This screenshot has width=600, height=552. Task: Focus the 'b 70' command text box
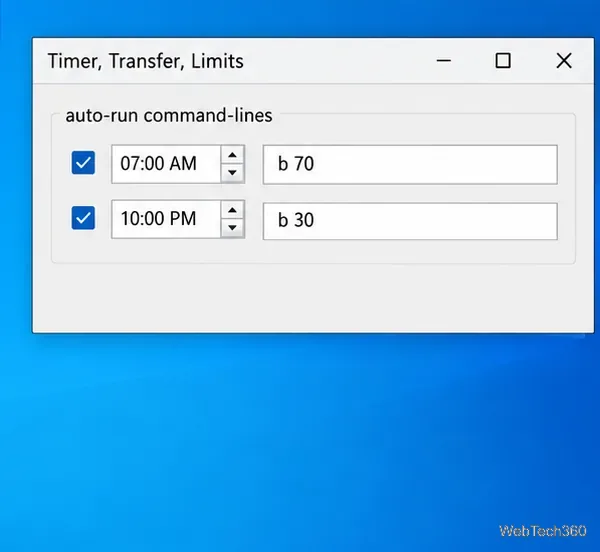(410, 164)
